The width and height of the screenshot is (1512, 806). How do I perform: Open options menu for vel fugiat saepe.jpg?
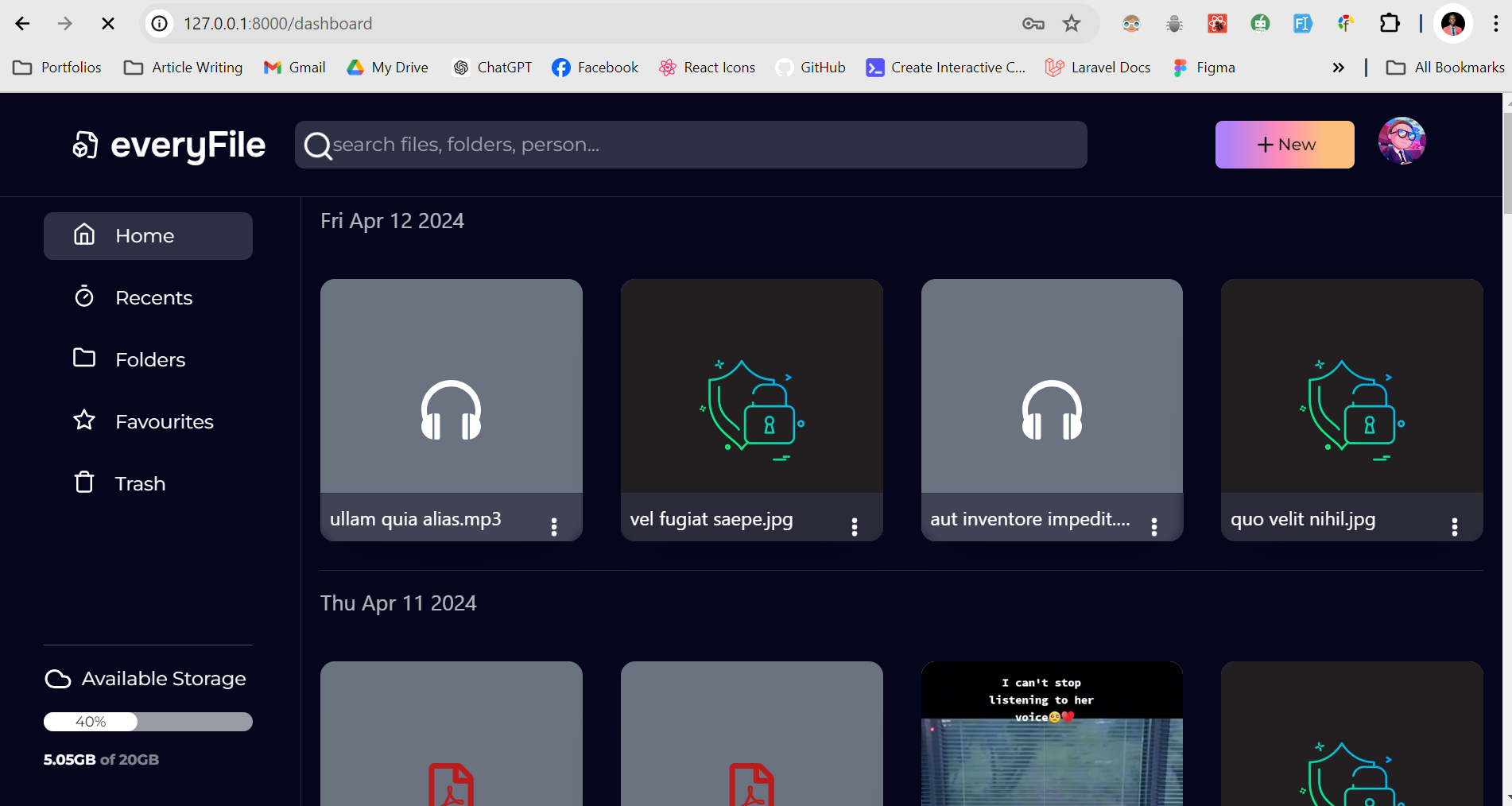pos(855,526)
